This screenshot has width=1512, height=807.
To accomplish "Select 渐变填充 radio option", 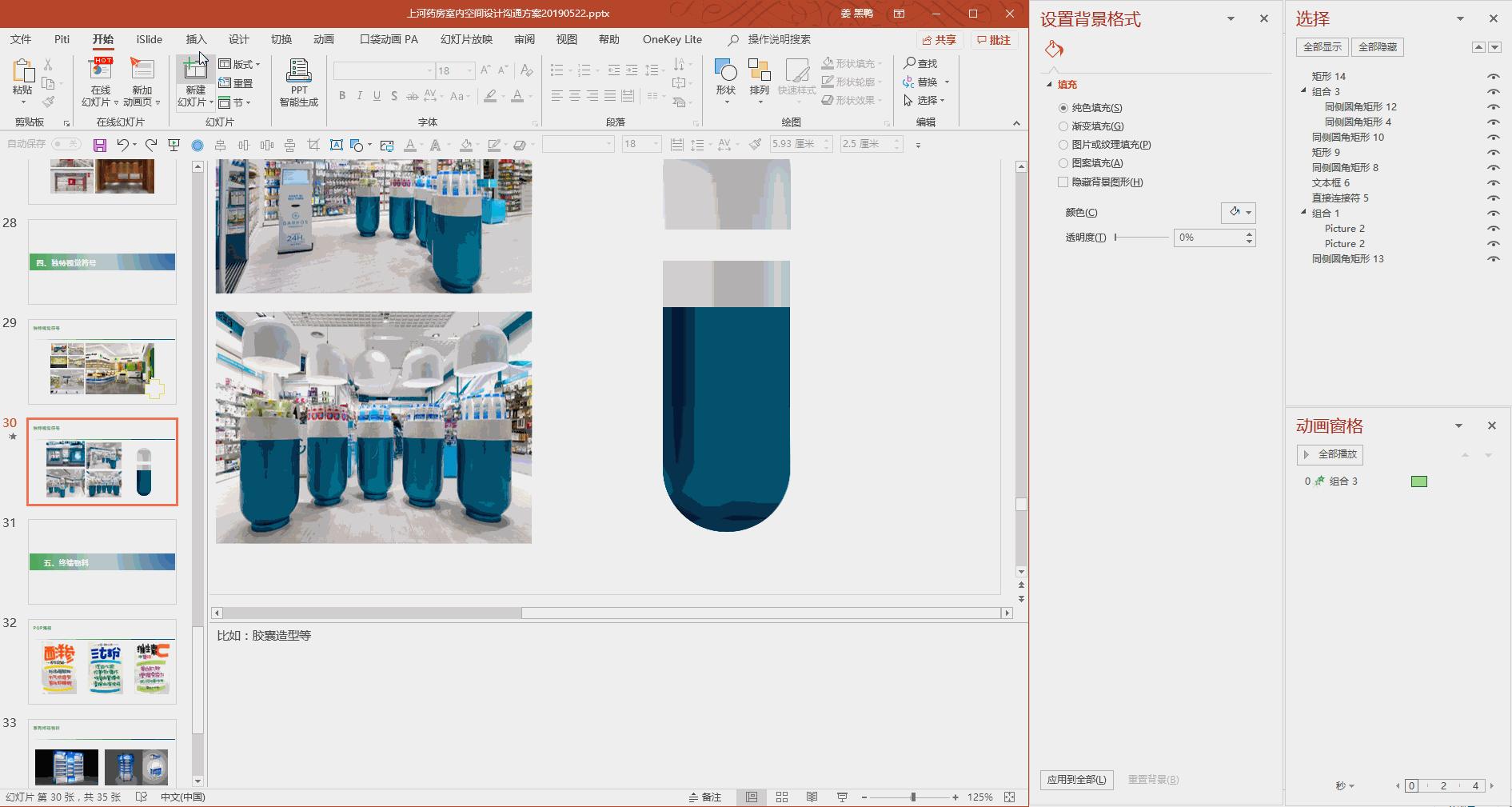I will pyautogui.click(x=1063, y=126).
